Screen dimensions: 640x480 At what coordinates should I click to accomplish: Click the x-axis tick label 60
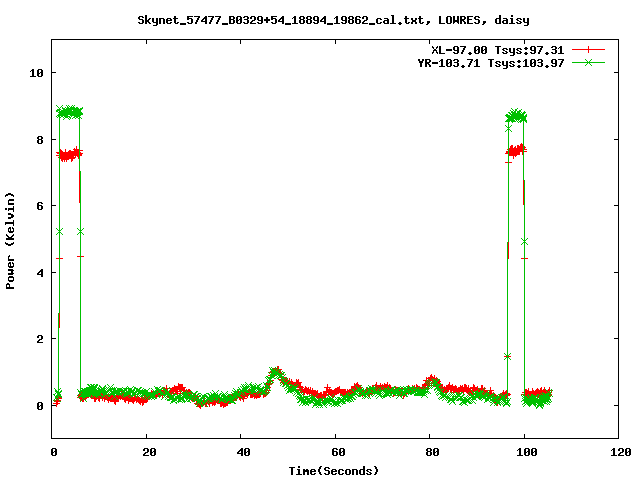tap(338, 452)
